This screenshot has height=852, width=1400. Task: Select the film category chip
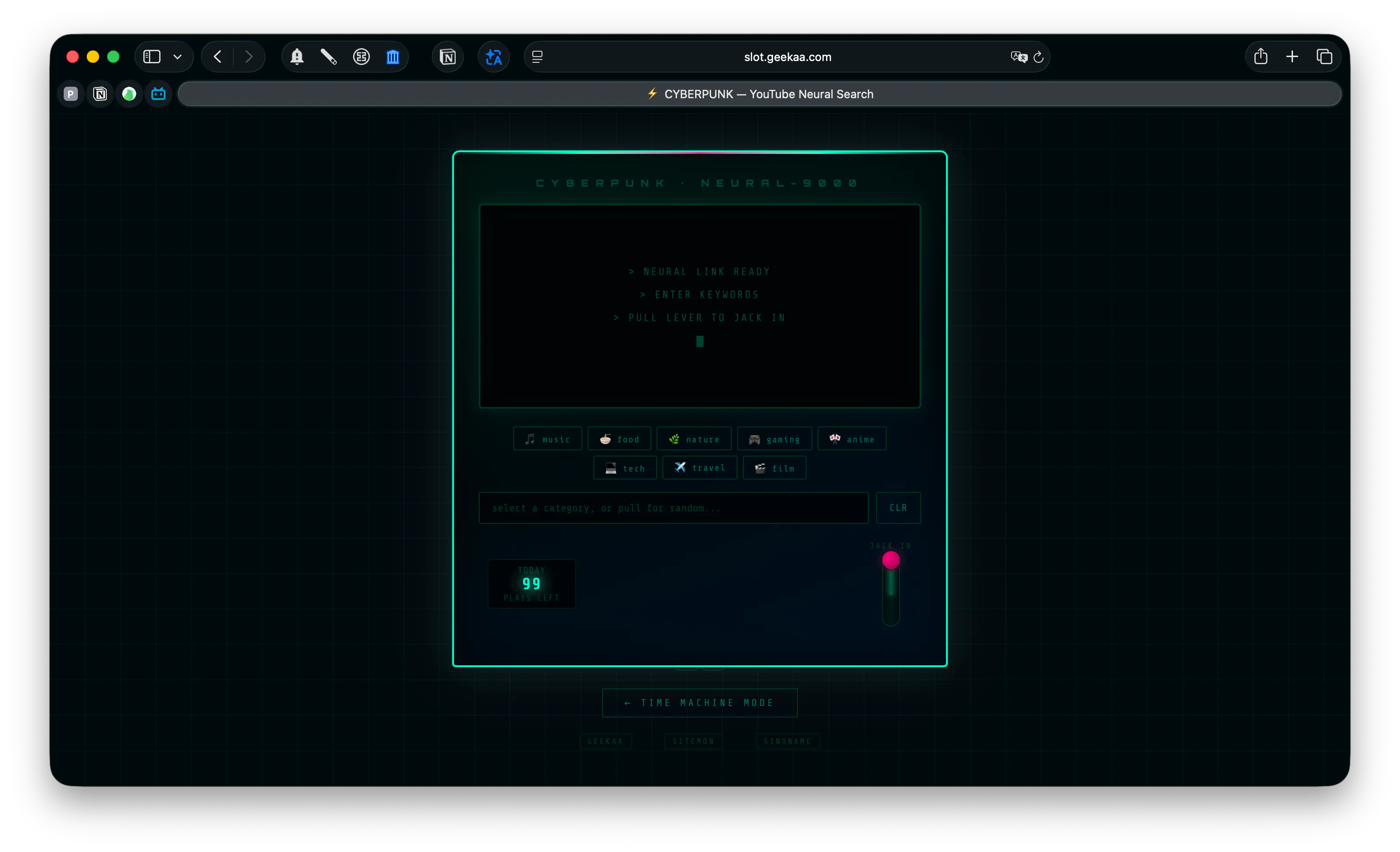click(774, 468)
